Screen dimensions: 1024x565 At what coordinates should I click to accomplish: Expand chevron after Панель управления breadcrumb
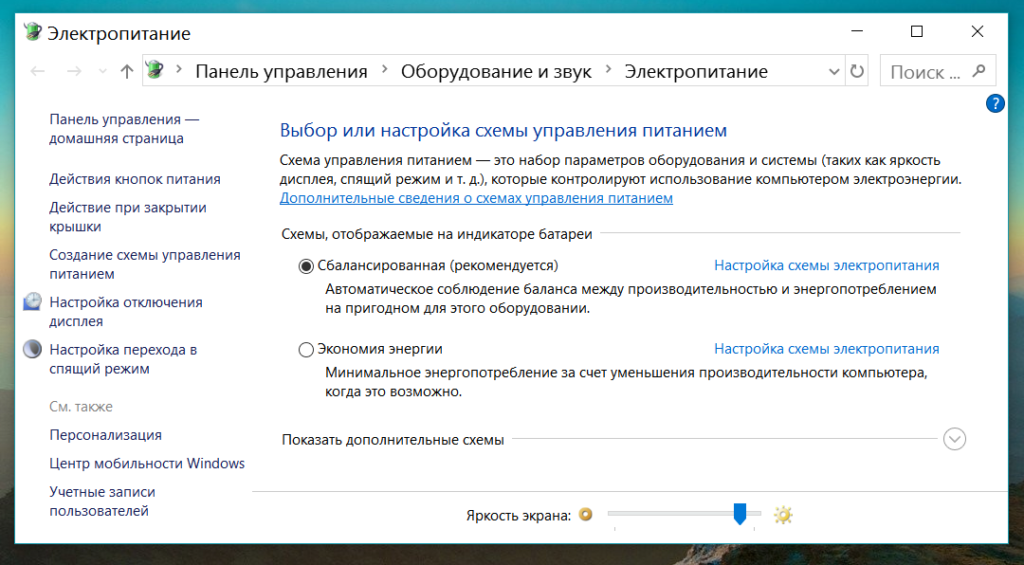(x=385, y=69)
